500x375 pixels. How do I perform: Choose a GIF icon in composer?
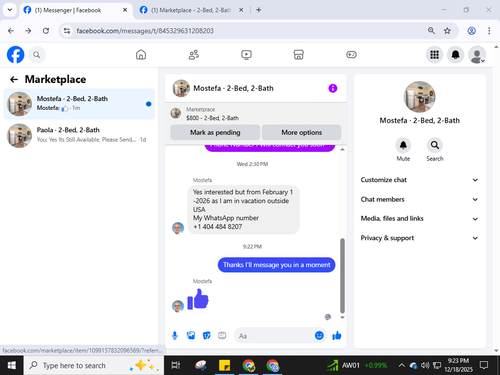coord(222,336)
